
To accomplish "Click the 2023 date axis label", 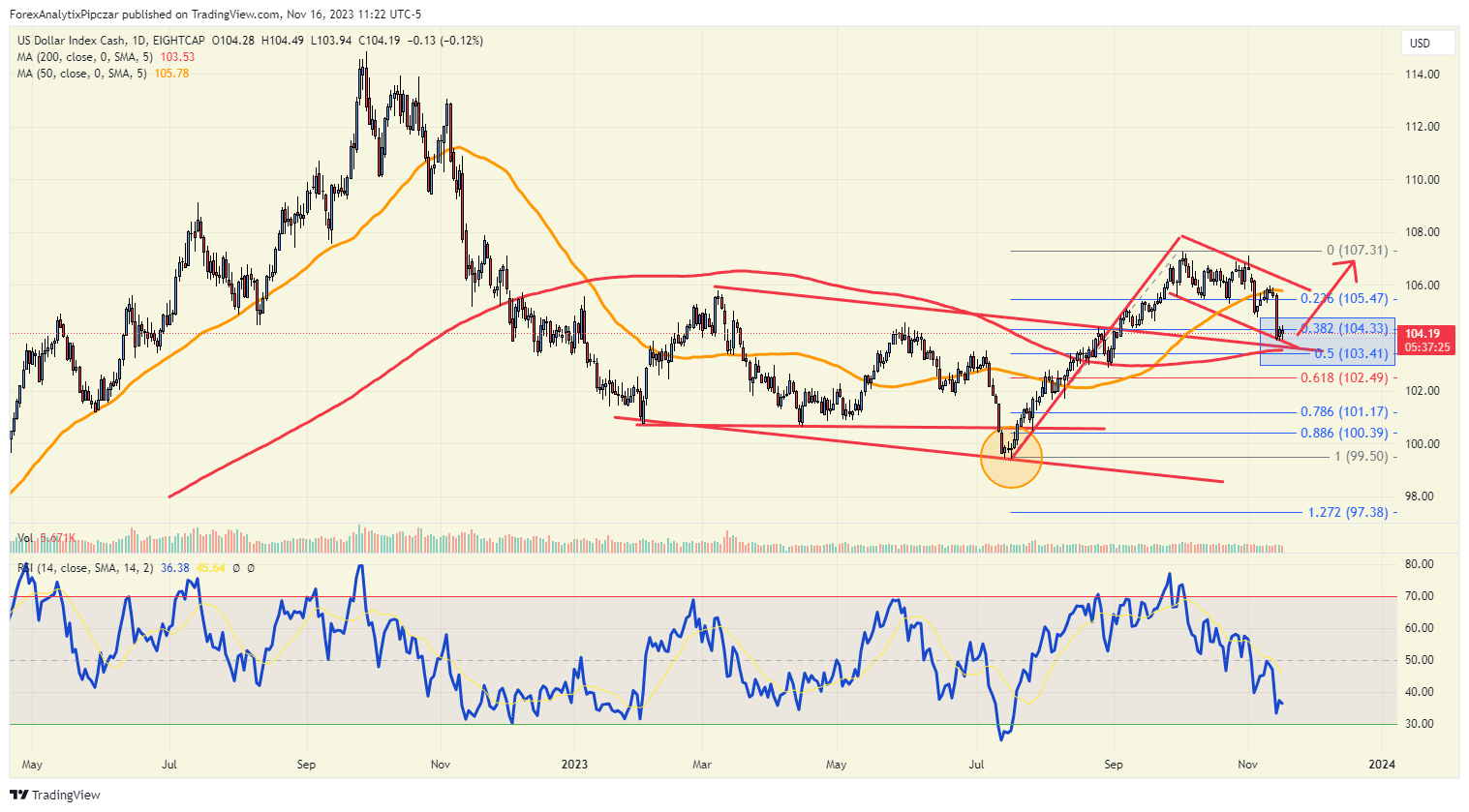I will pyautogui.click(x=575, y=765).
